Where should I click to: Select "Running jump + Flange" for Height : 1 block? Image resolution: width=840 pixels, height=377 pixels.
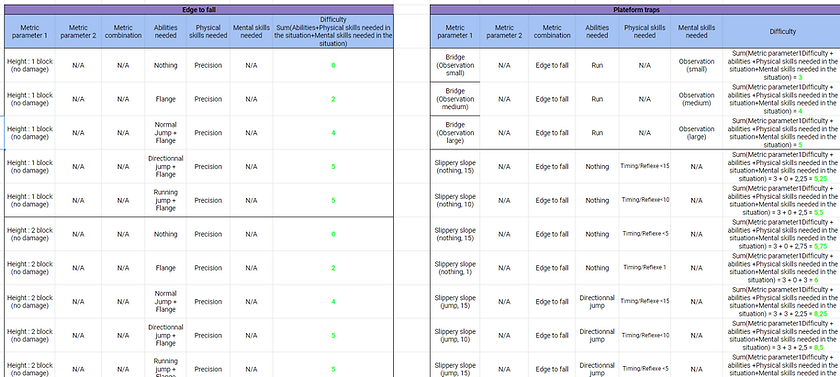click(166, 200)
